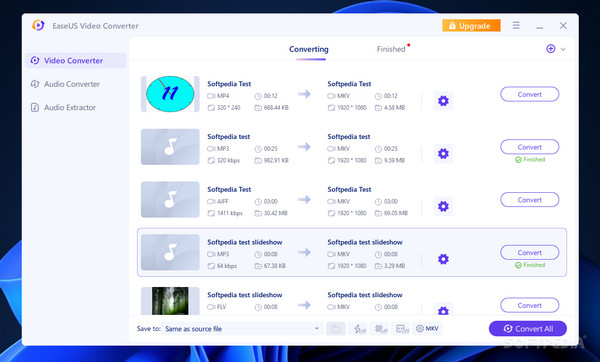Select the Converting tab

(x=309, y=49)
